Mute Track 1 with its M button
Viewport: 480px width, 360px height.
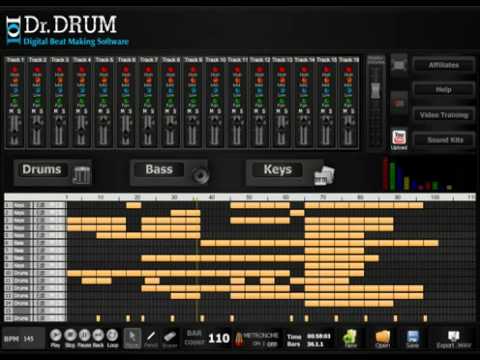(x=11, y=111)
